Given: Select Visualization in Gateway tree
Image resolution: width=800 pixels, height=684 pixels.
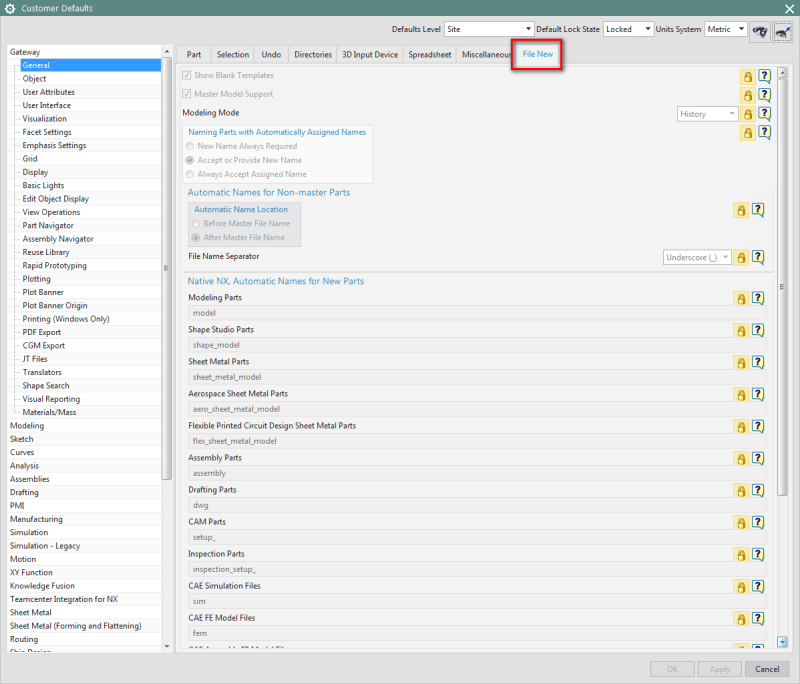Looking at the screenshot, I should [44, 119].
